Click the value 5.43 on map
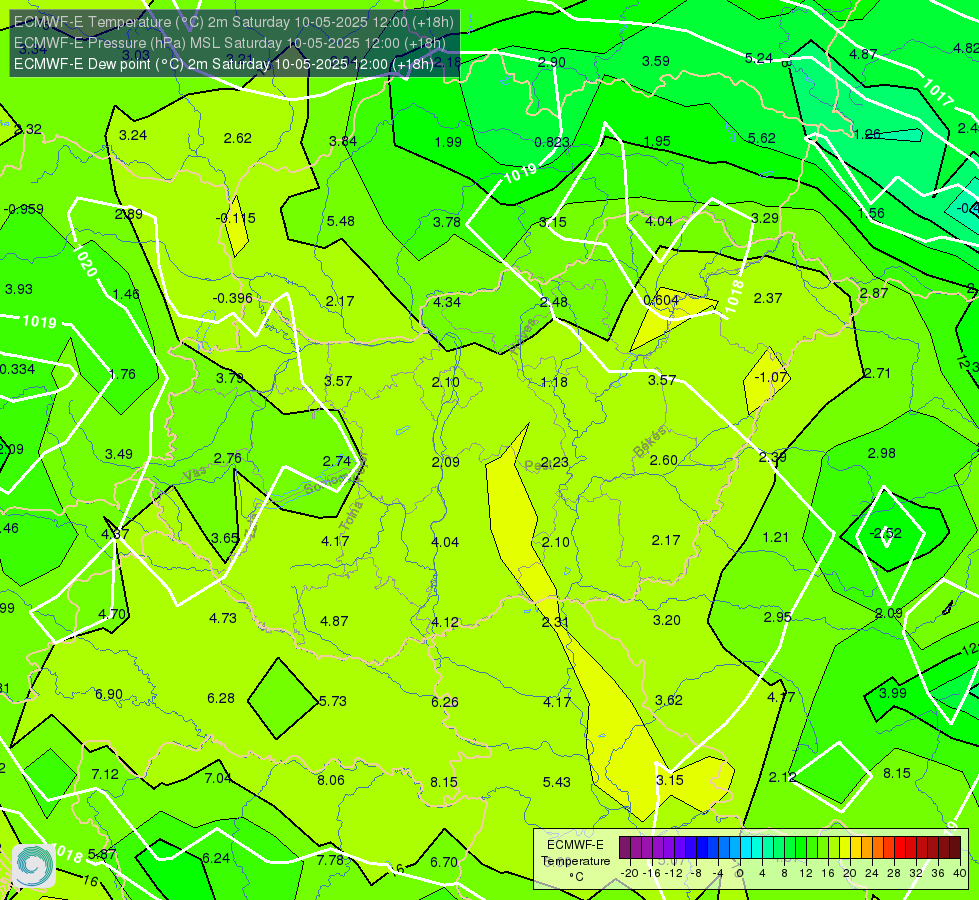 [556, 782]
